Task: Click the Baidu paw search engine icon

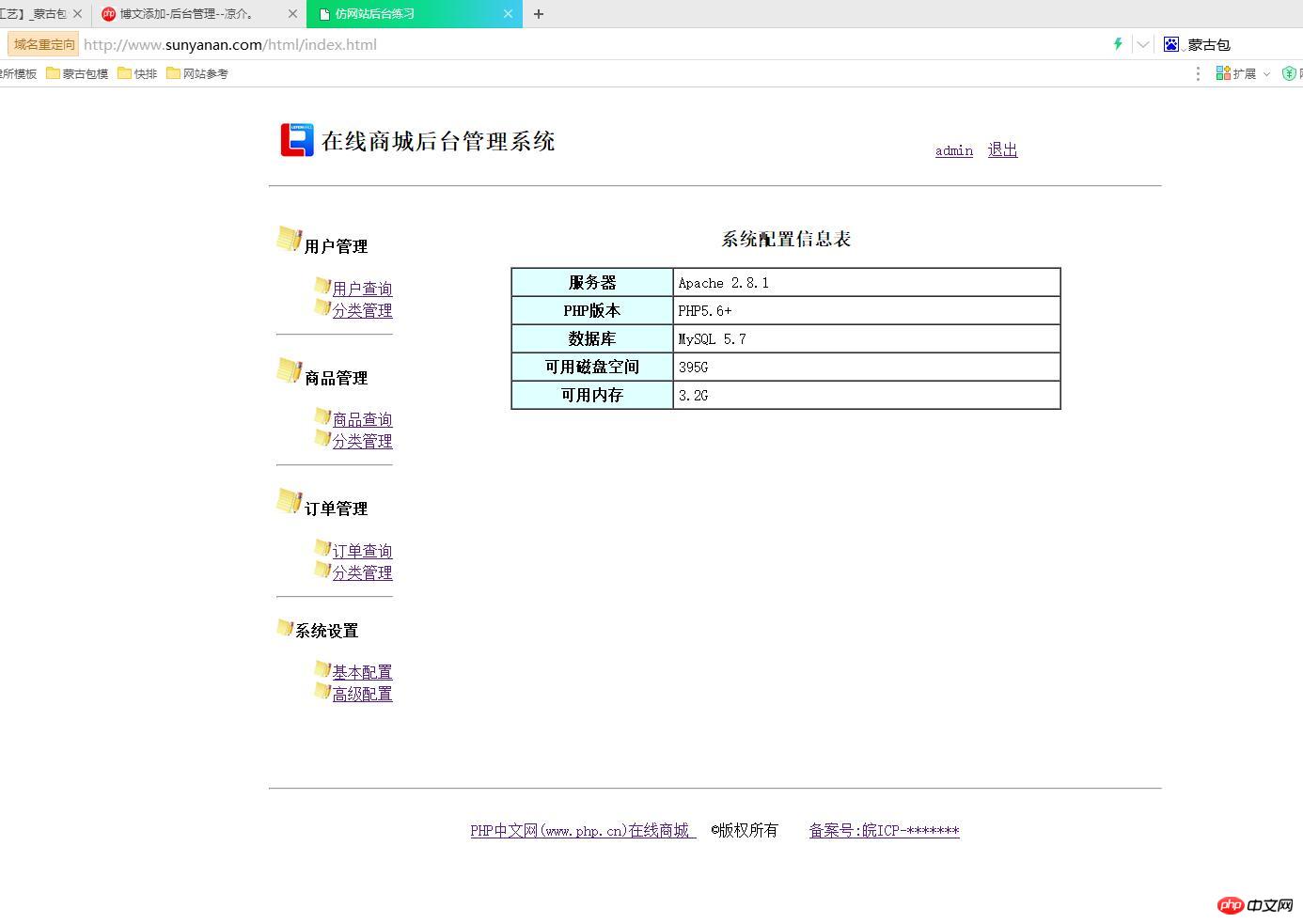Action: click(x=1171, y=44)
